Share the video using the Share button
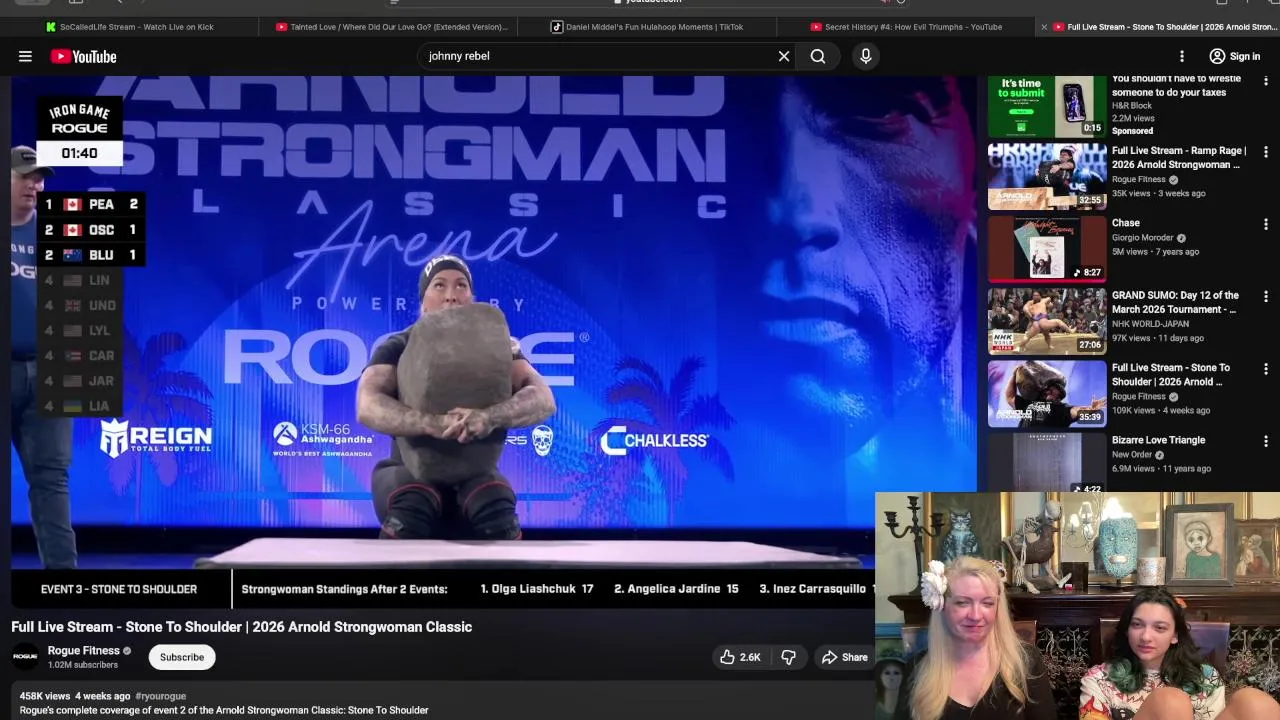Image resolution: width=1280 pixels, height=720 pixels. pyautogui.click(x=845, y=657)
